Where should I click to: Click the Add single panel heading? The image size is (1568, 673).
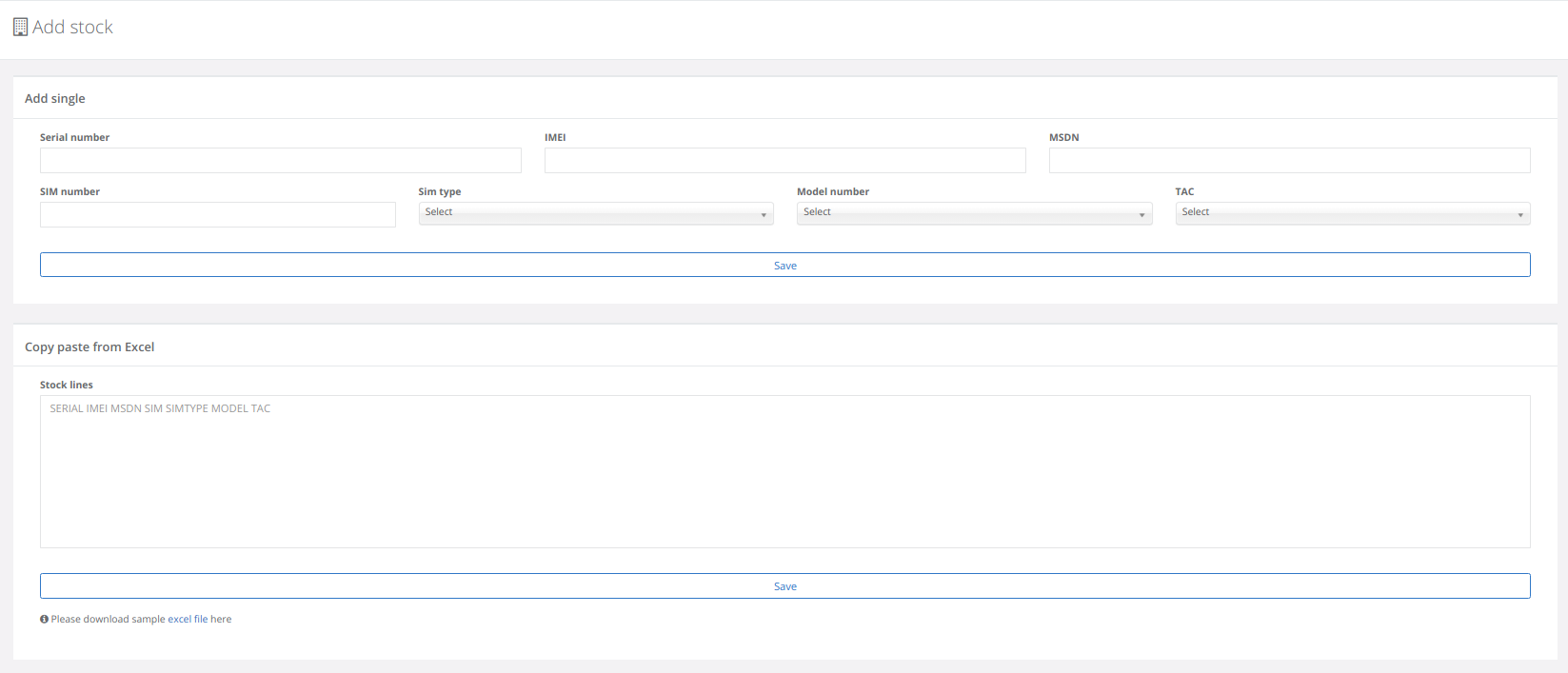[x=55, y=98]
